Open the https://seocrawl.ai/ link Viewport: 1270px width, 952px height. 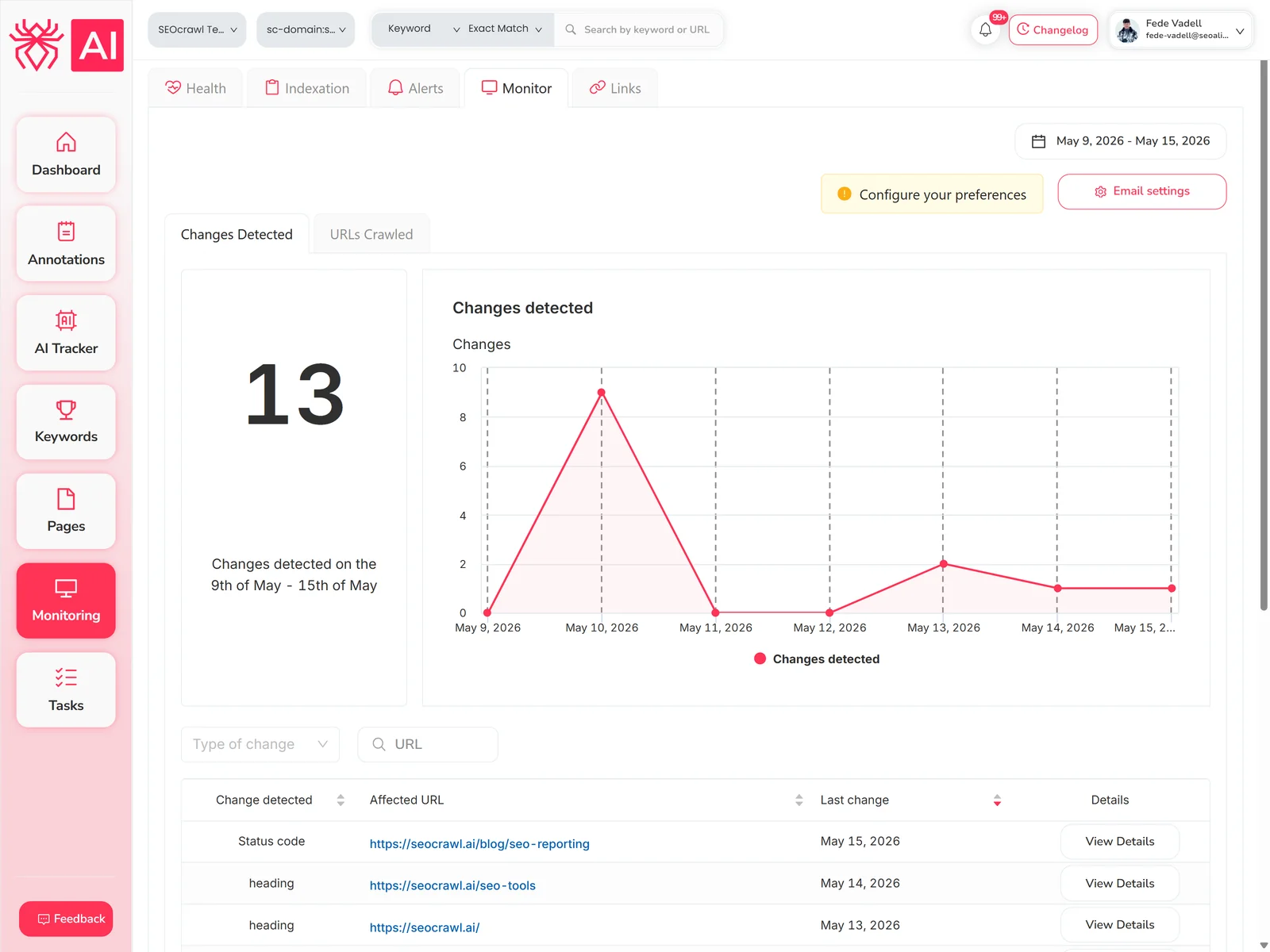pos(425,927)
